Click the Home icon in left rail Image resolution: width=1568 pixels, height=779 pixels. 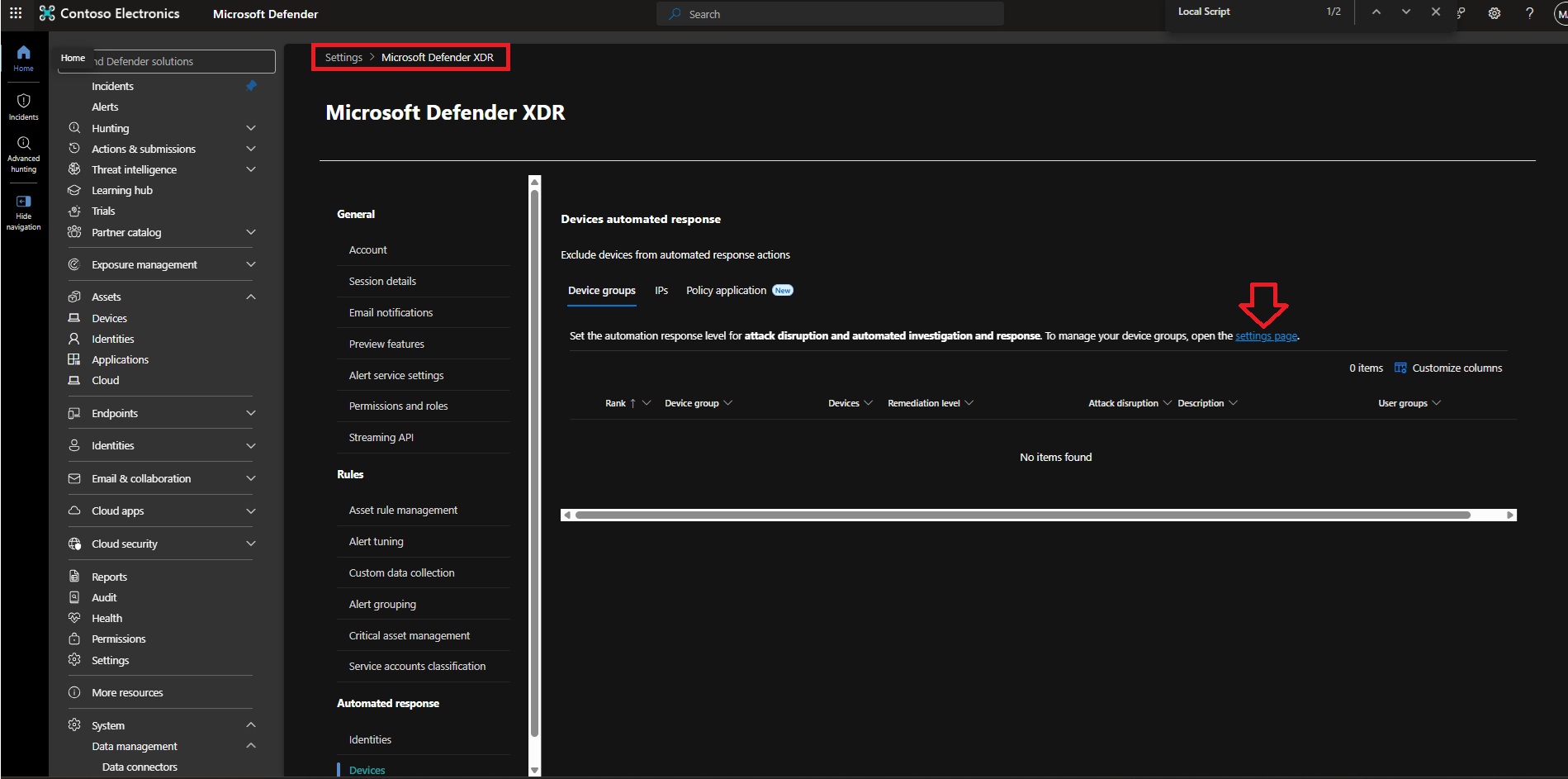tap(23, 53)
